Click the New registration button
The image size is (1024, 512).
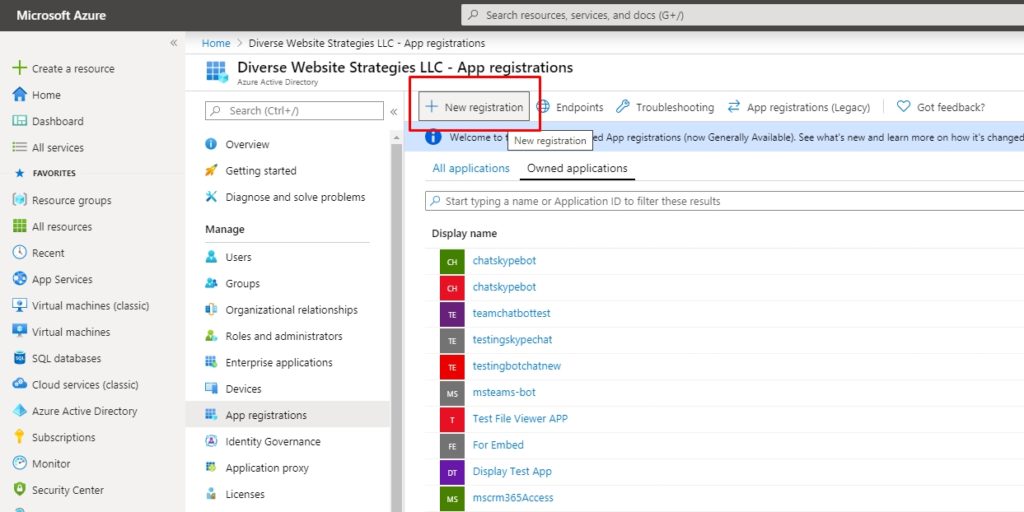pyautogui.click(x=474, y=106)
